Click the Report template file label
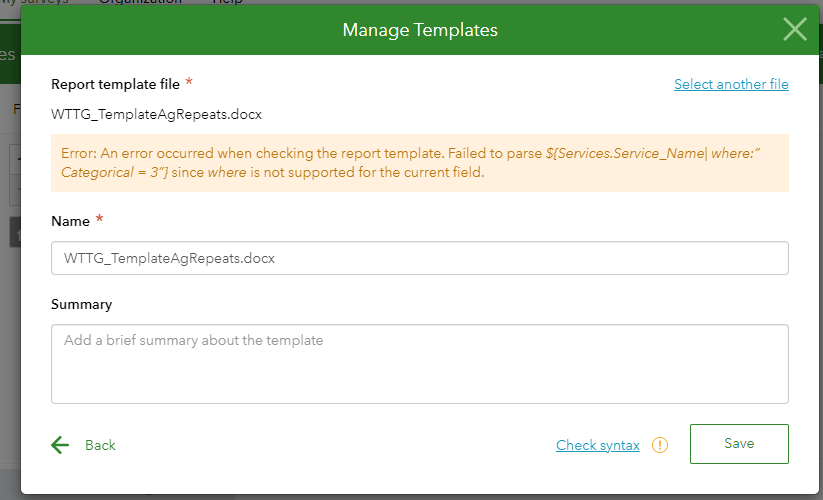Viewport: 823px width, 500px height. pyautogui.click(x=113, y=84)
